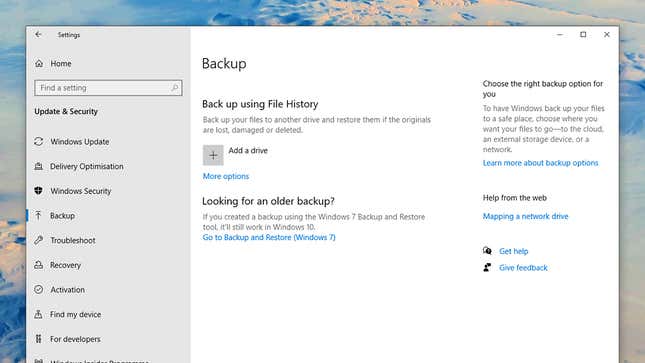Select the Windows Update sync icon
Screen dimensions: 645x363
(x=39, y=142)
